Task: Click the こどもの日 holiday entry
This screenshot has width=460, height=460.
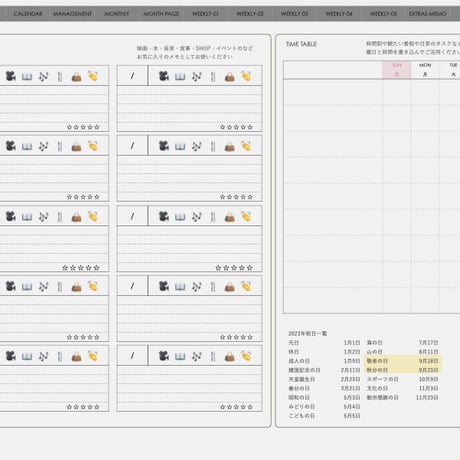Action: [x=302, y=416]
